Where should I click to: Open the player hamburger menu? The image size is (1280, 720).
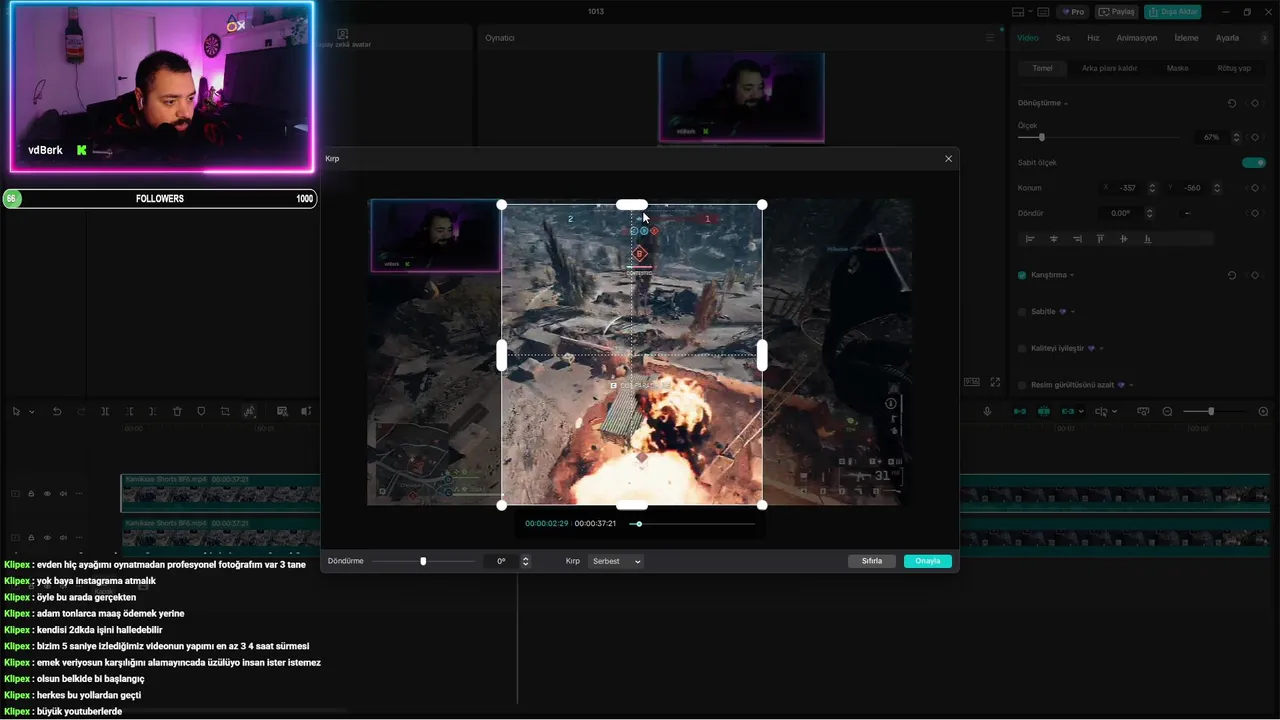[990, 38]
